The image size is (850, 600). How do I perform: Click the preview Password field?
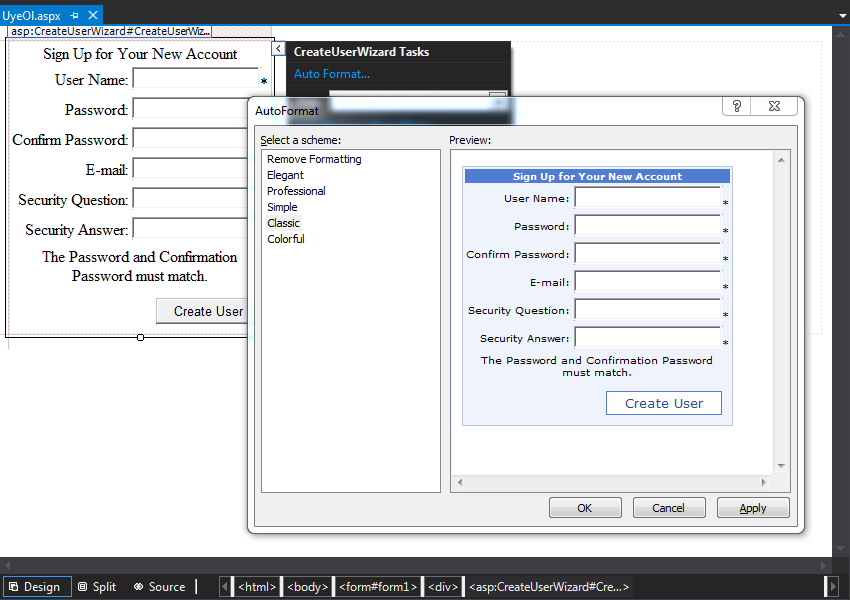tap(648, 225)
